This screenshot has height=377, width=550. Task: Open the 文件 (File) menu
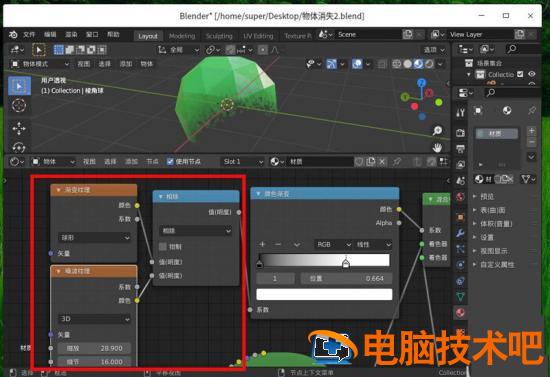[x=29, y=34]
